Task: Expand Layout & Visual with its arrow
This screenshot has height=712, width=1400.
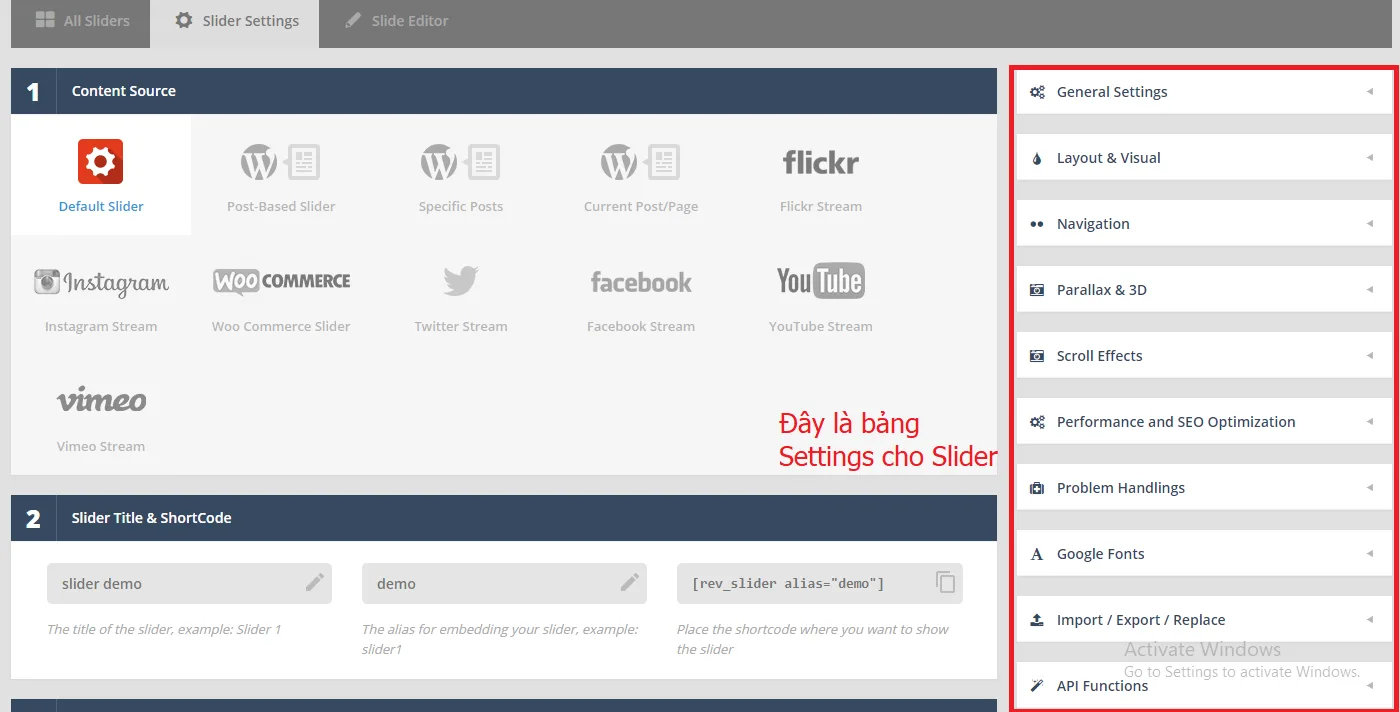Action: click(1370, 158)
